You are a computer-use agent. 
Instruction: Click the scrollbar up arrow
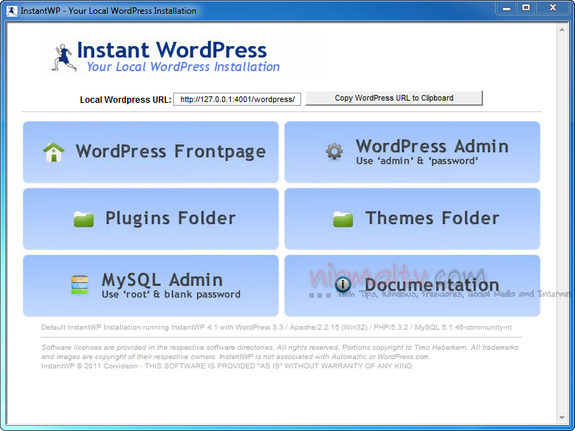[x=562, y=30]
